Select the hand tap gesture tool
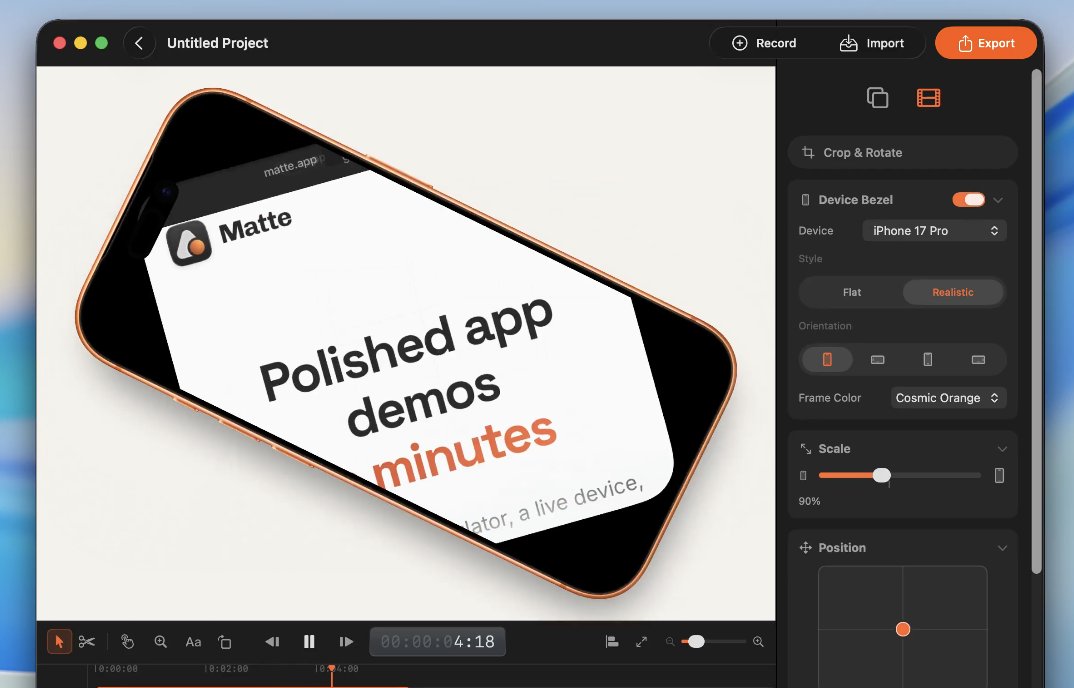This screenshot has height=688, width=1074. click(x=127, y=641)
